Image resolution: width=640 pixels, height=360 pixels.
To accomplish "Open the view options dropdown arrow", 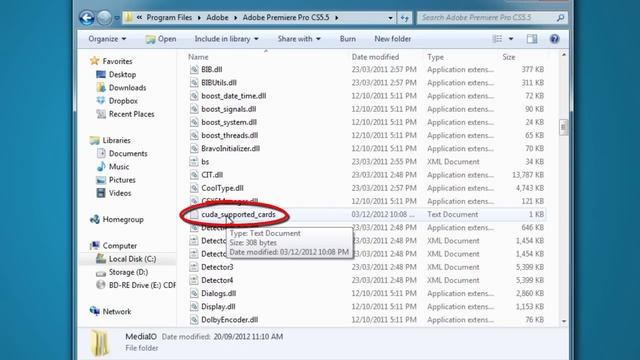I will tap(511, 39).
